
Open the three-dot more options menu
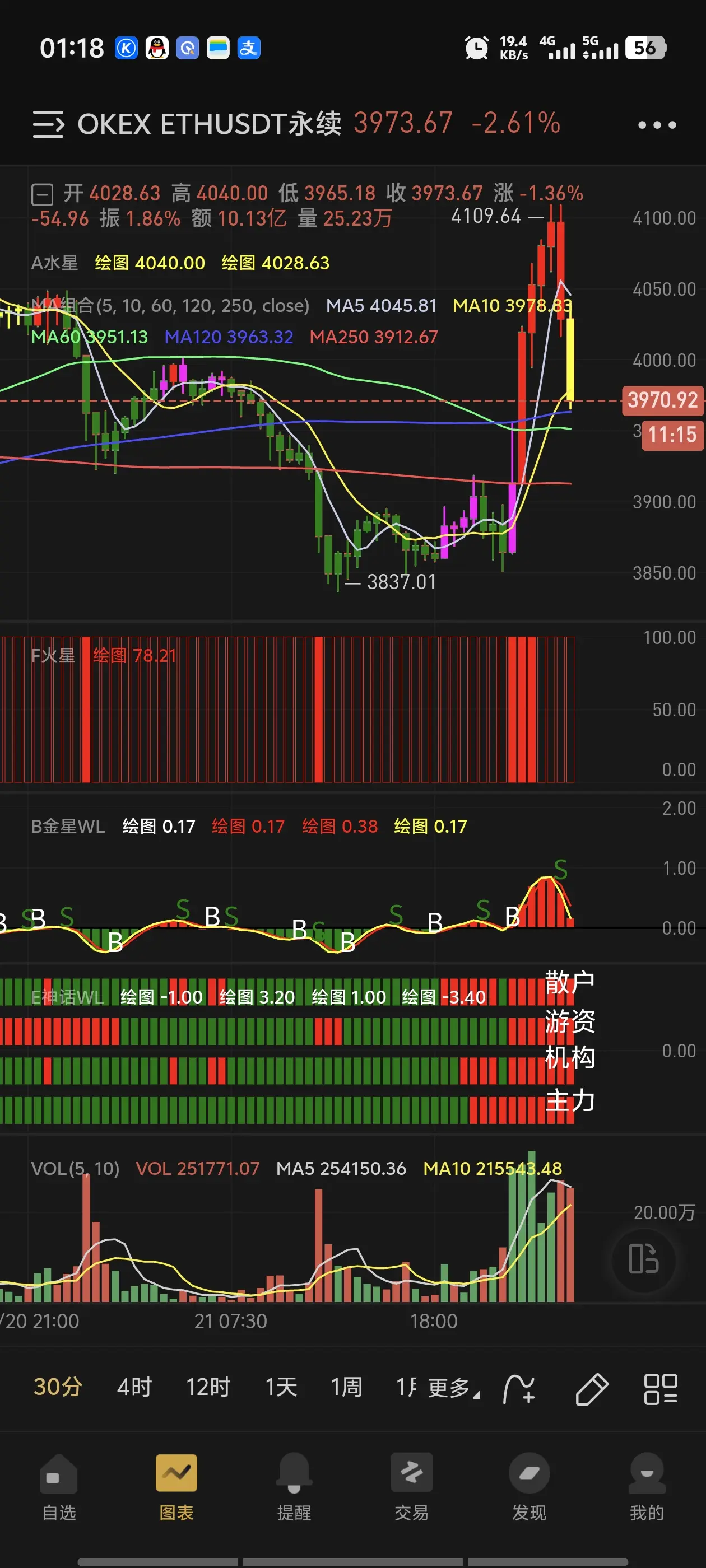pyautogui.click(x=657, y=125)
